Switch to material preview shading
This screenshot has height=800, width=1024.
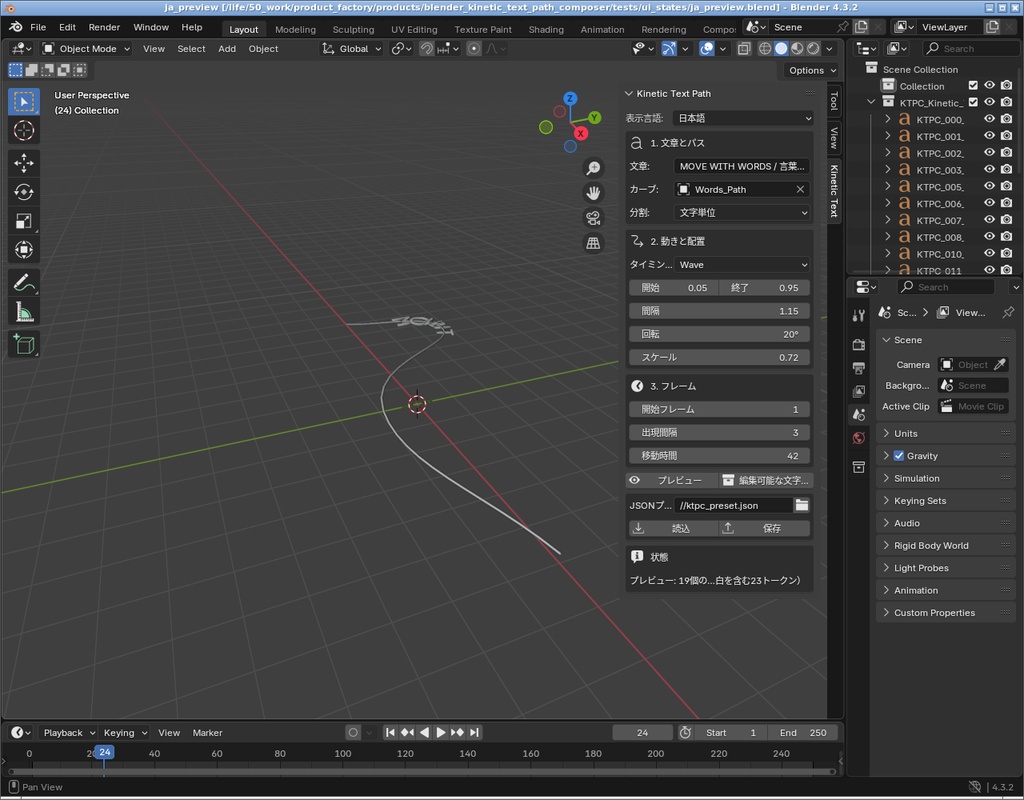(x=797, y=49)
